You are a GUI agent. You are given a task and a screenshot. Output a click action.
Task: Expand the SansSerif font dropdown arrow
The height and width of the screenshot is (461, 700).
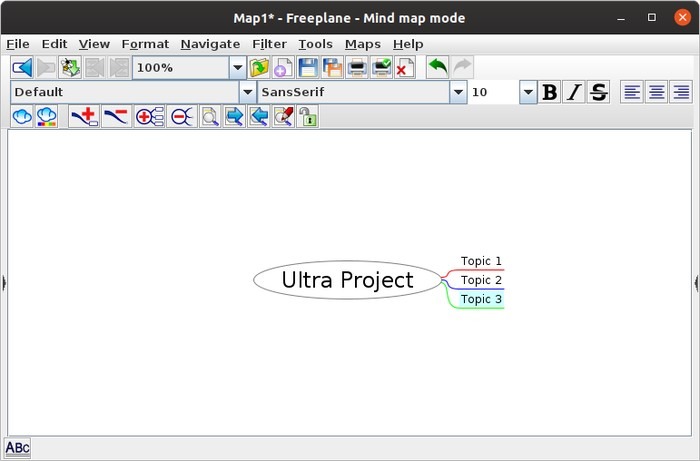458,92
